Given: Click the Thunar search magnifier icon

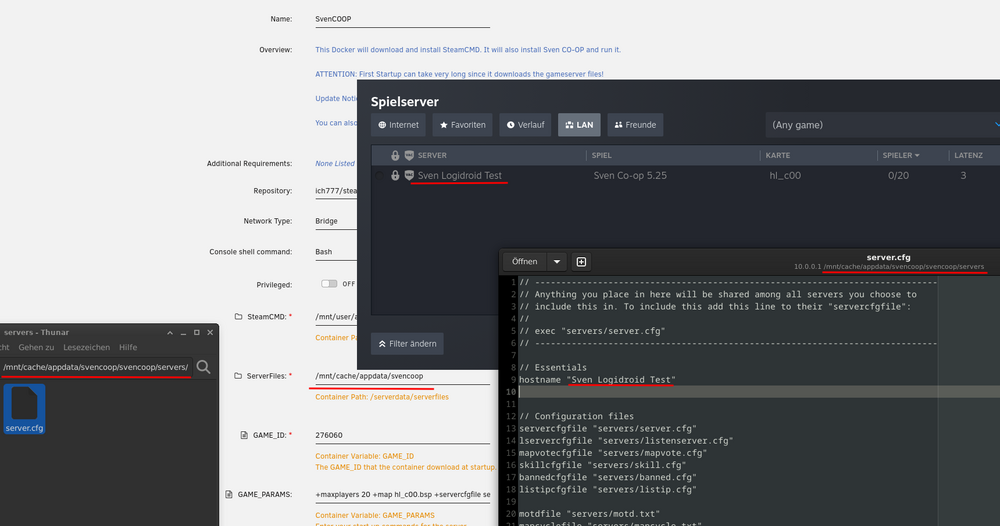Looking at the screenshot, I should (x=203, y=367).
